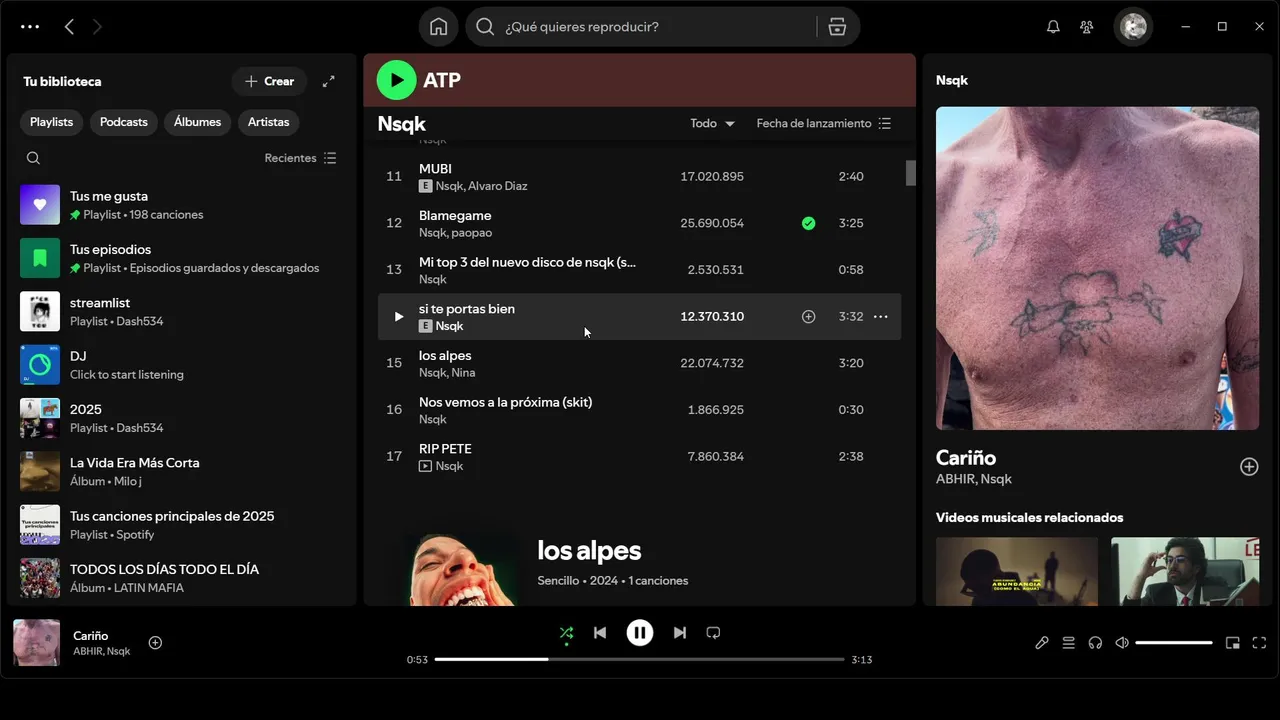Open the los alpes single title link
The height and width of the screenshot is (720, 1280).
click(589, 550)
